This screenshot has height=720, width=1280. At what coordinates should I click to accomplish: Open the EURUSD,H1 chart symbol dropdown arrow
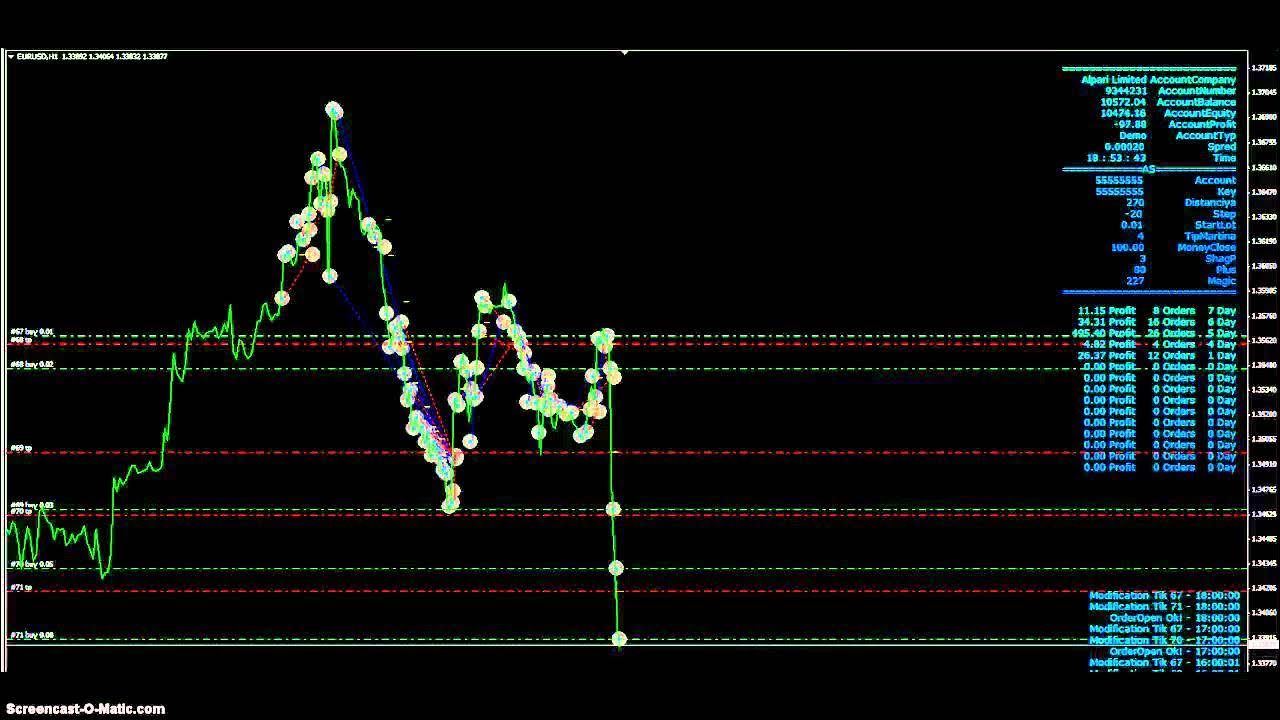[x=11, y=57]
